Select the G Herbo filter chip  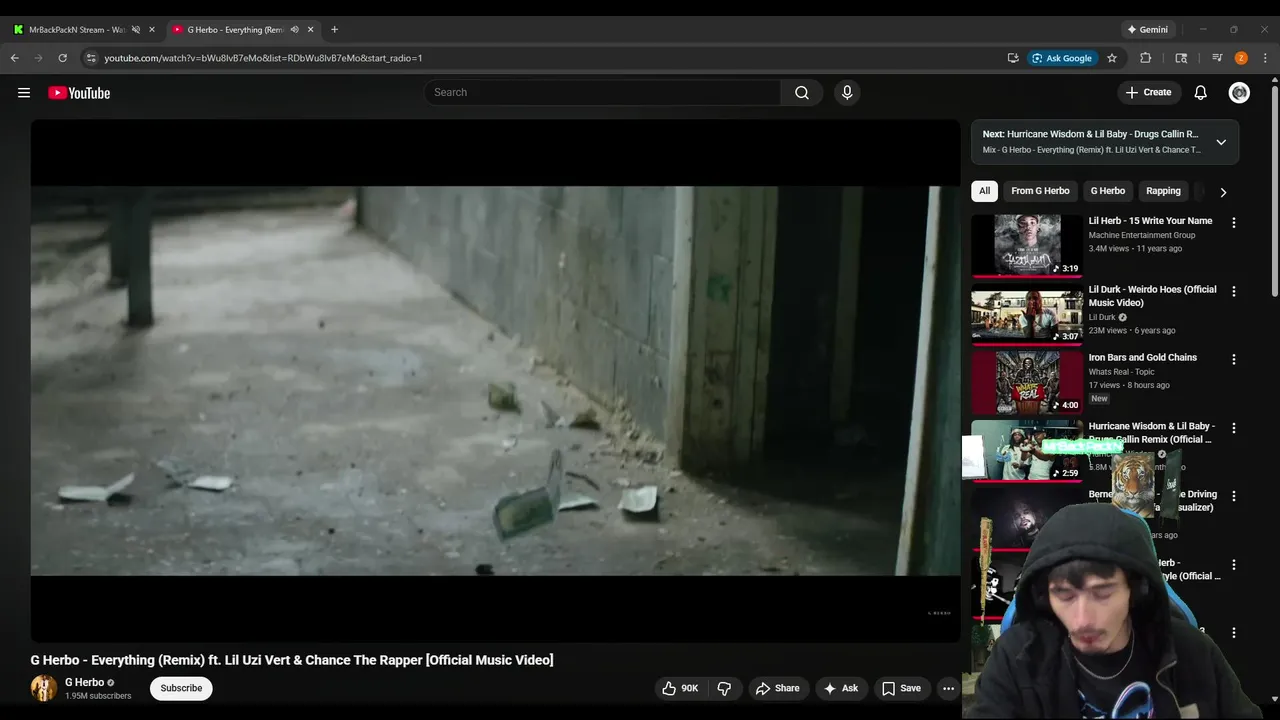pos(1108,191)
